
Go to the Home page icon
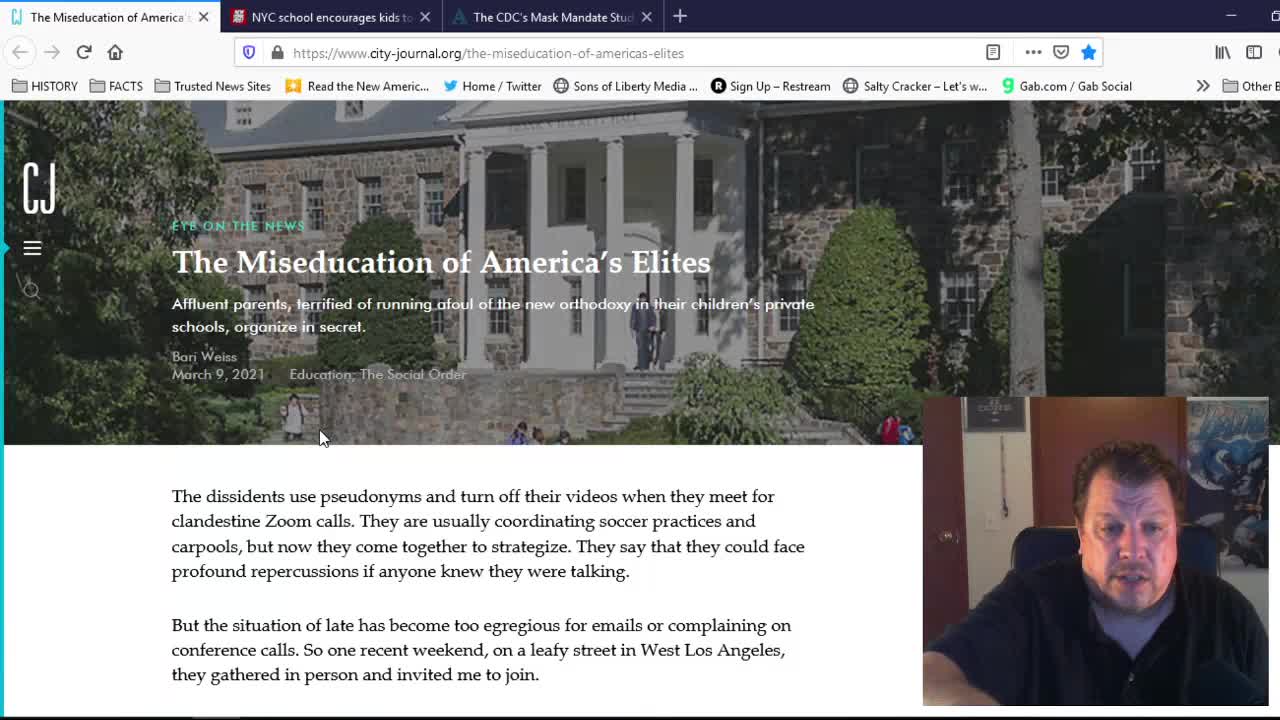pos(115,52)
